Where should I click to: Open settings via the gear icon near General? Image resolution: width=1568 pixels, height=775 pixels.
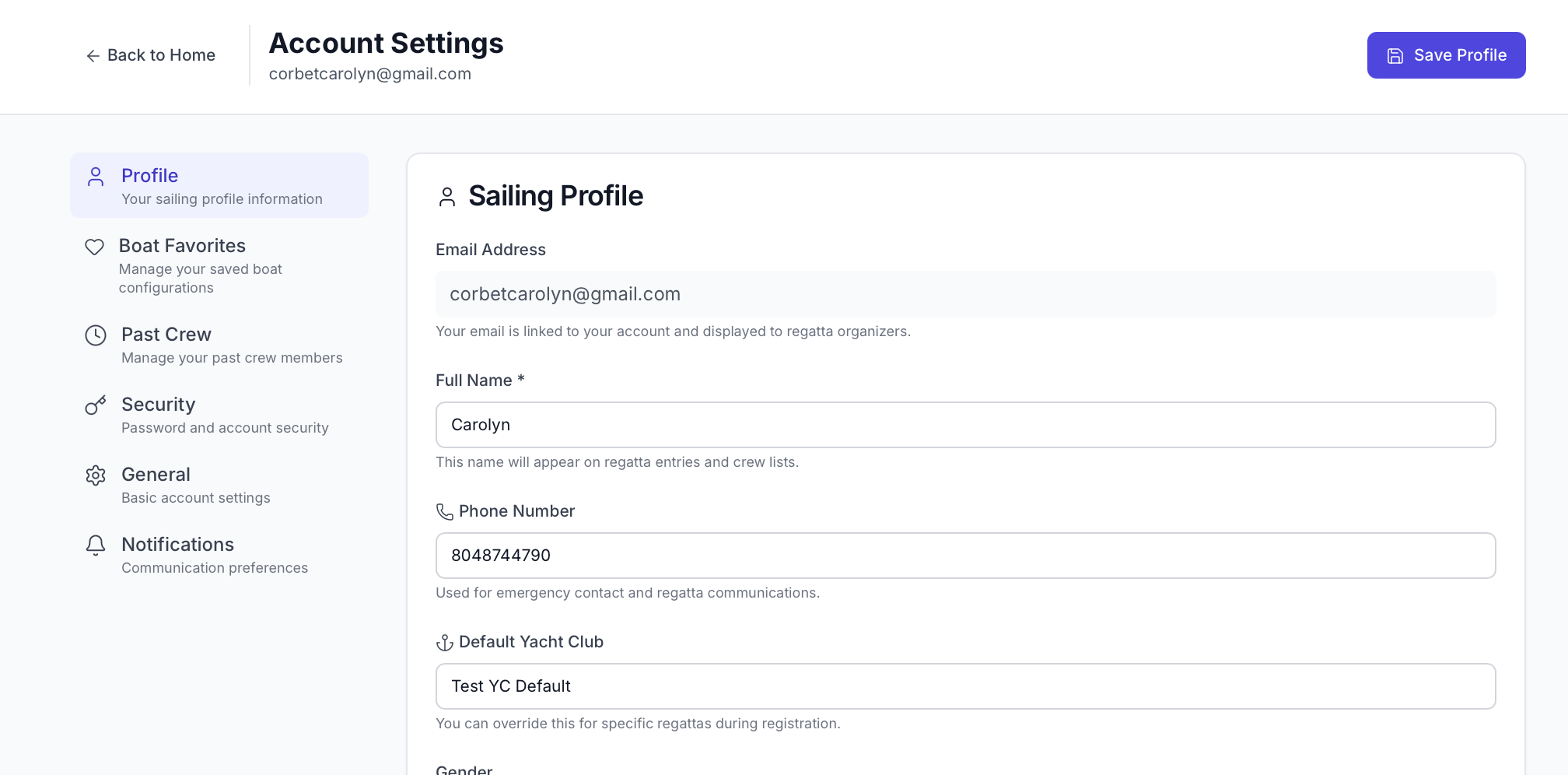pos(95,475)
